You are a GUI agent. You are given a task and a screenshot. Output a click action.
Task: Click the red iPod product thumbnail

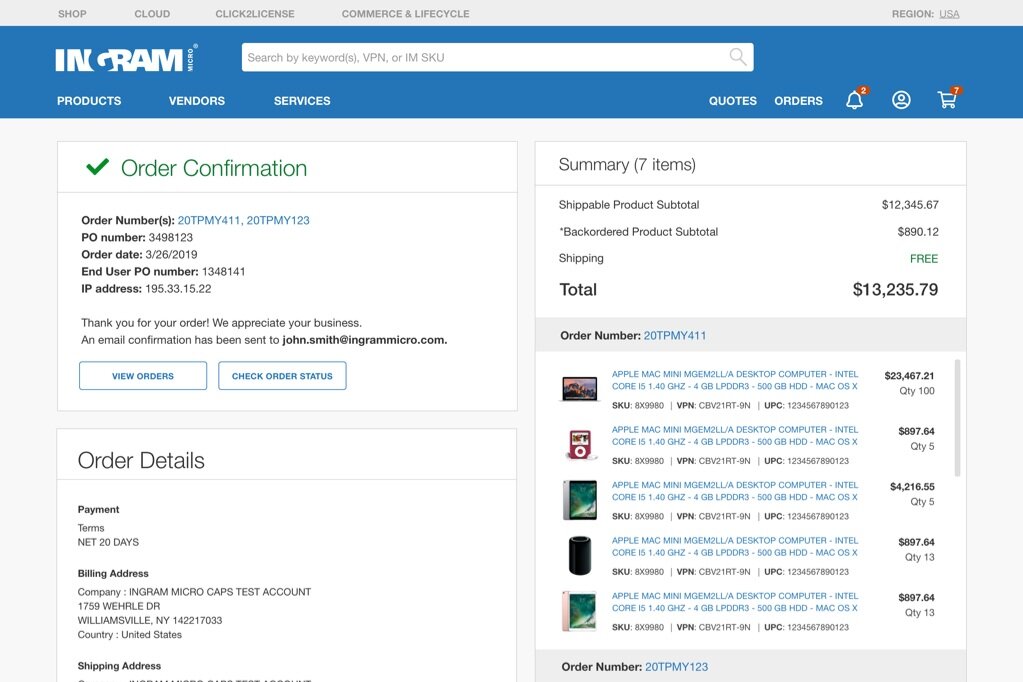[579, 444]
